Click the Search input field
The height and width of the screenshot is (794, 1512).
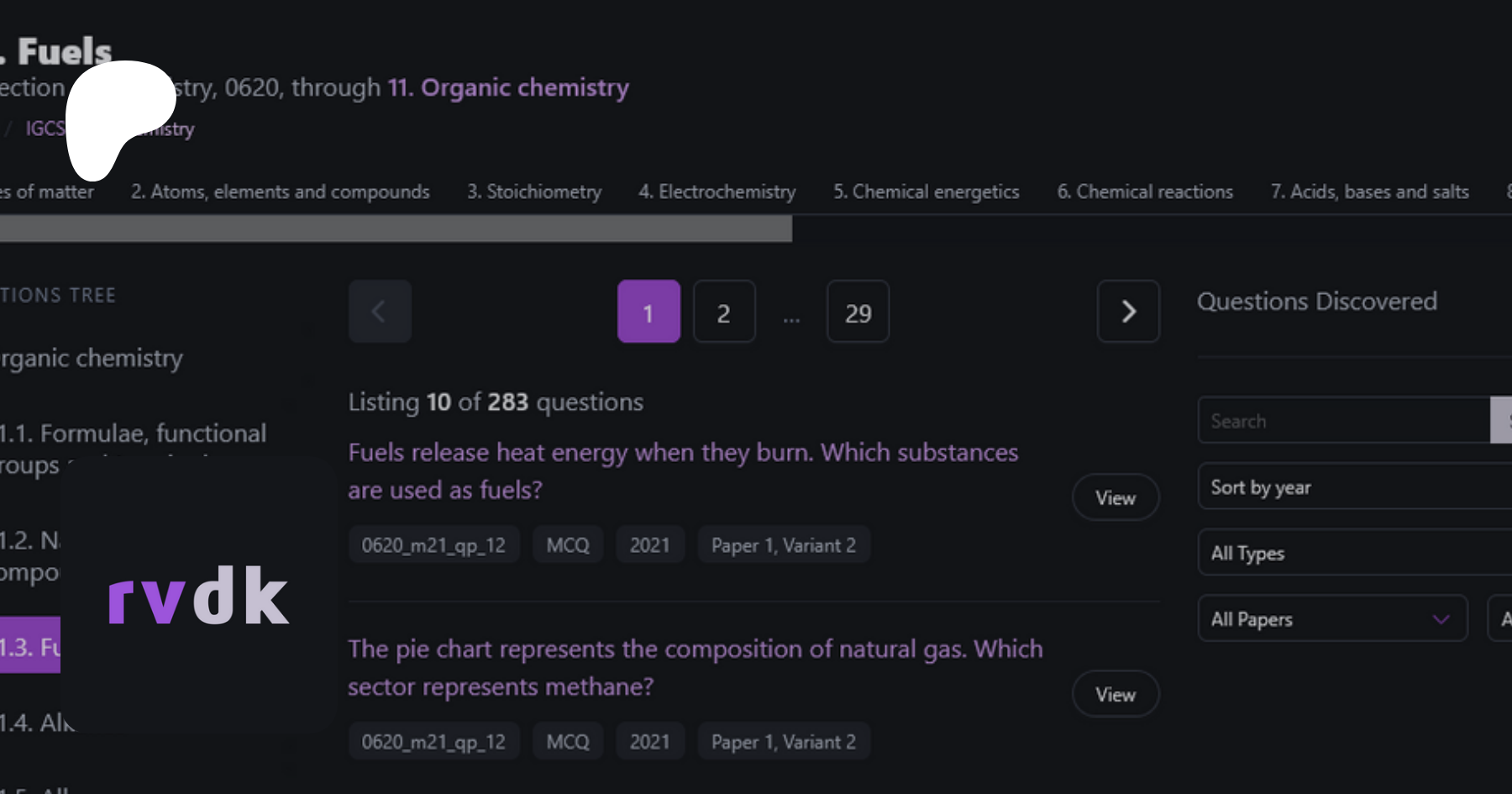1342,421
